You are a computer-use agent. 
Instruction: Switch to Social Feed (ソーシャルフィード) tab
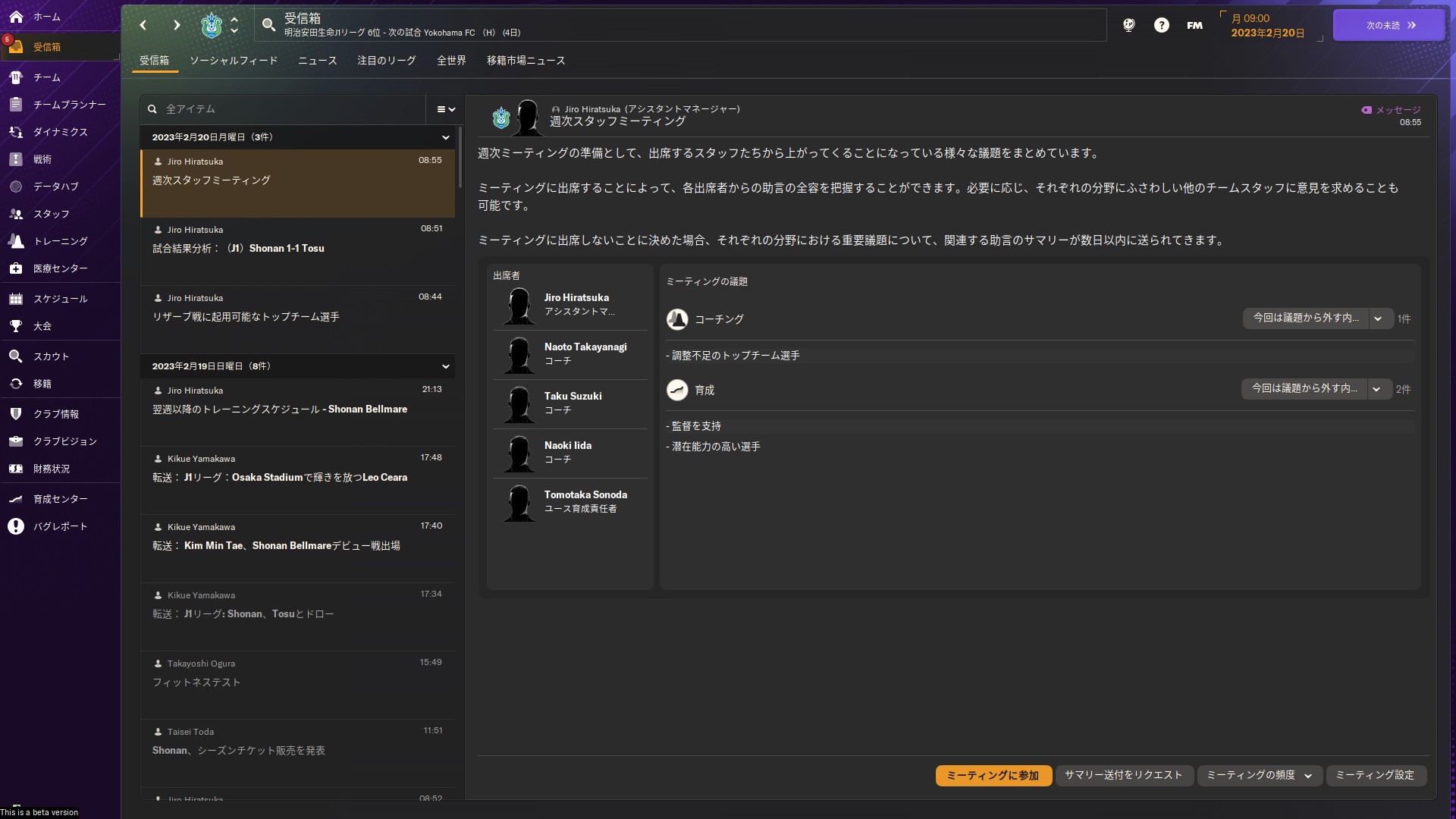coord(234,61)
